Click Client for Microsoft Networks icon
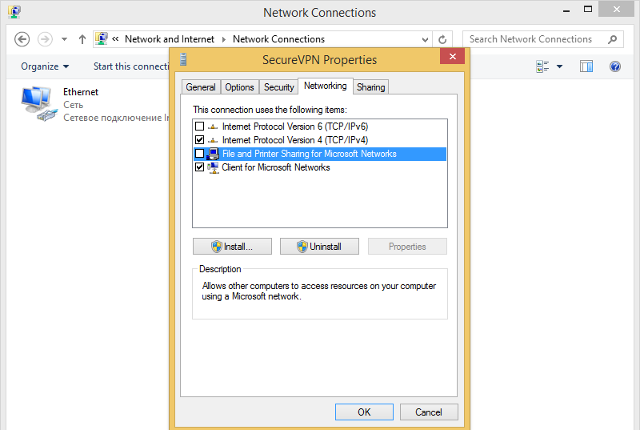This screenshot has height=430, width=640. pos(213,167)
